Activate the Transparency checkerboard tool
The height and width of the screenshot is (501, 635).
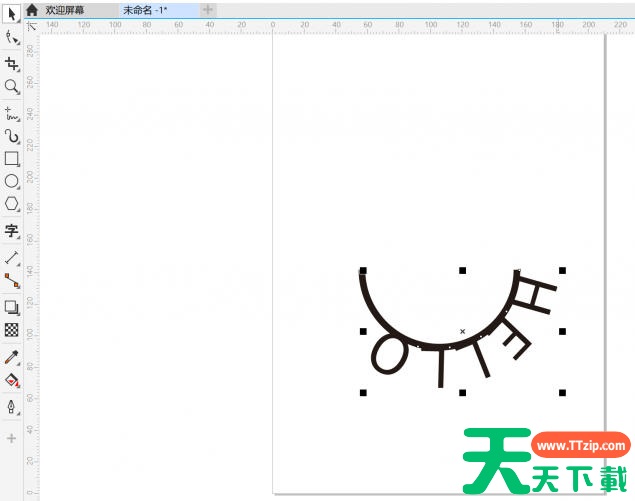pos(12,329)
